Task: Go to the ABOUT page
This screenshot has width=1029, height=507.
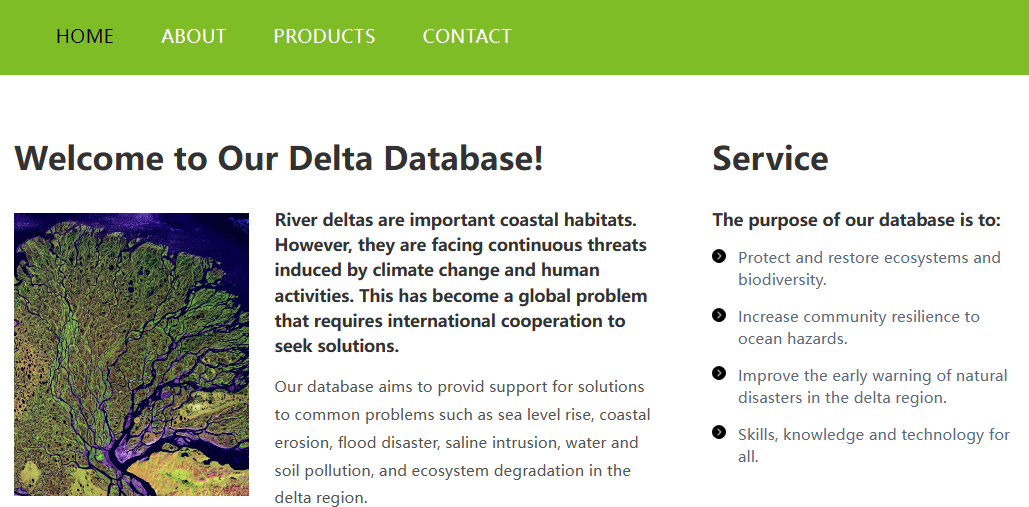Action: (194, 37)
